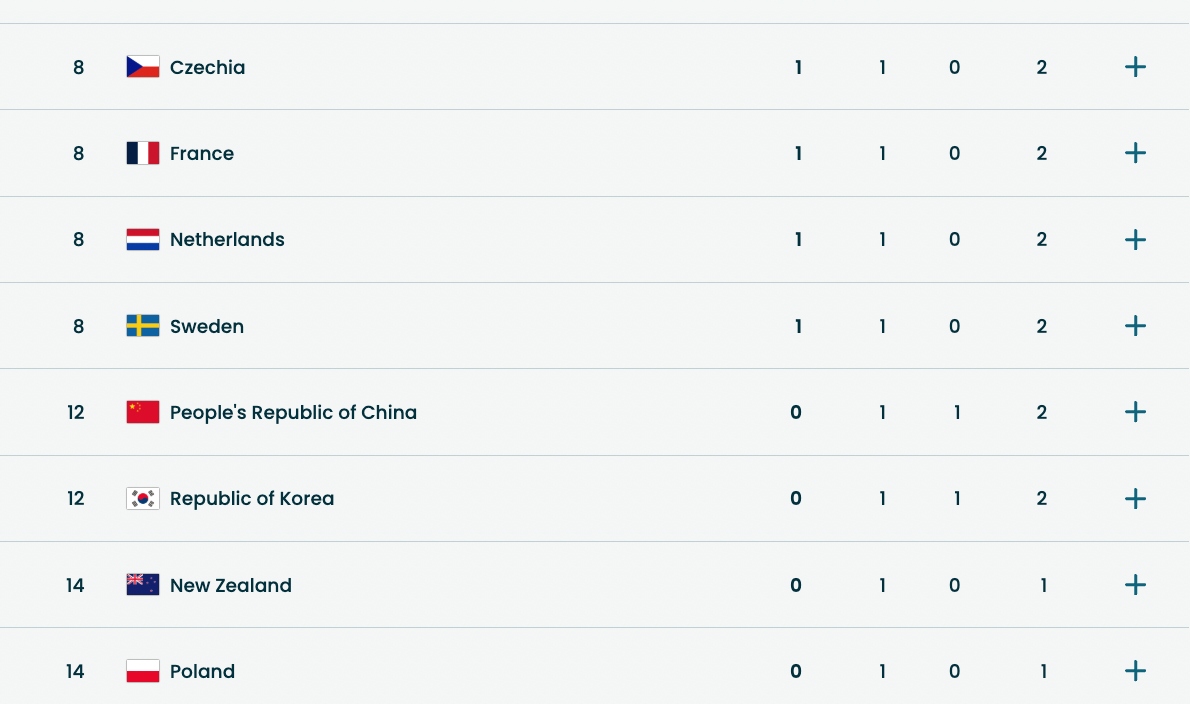Click the New Zealand country name

[231, 585]
